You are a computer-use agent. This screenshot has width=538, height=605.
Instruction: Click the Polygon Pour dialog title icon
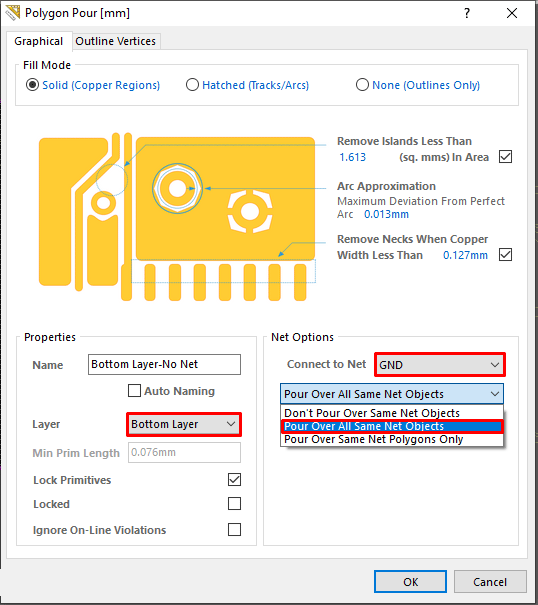12,13
